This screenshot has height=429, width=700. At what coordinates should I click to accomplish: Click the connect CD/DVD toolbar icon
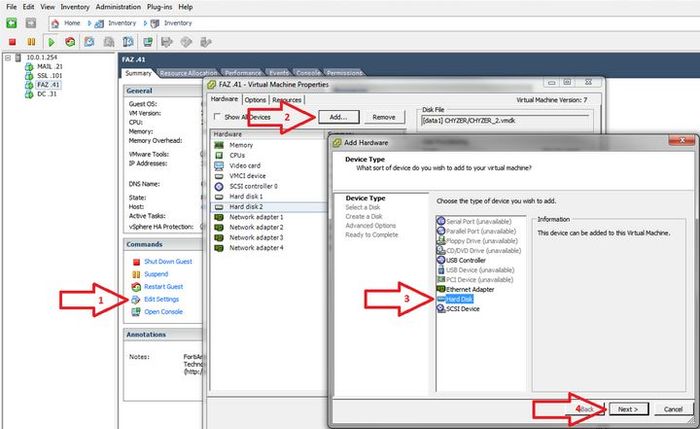coord(186,42)
